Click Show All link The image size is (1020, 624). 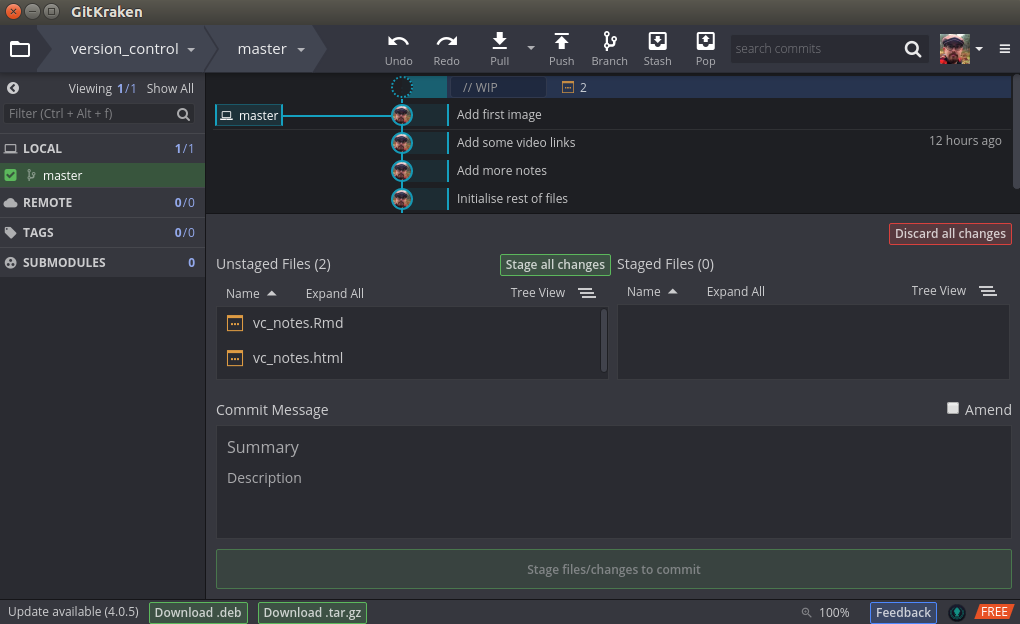(x=170, y=88)
